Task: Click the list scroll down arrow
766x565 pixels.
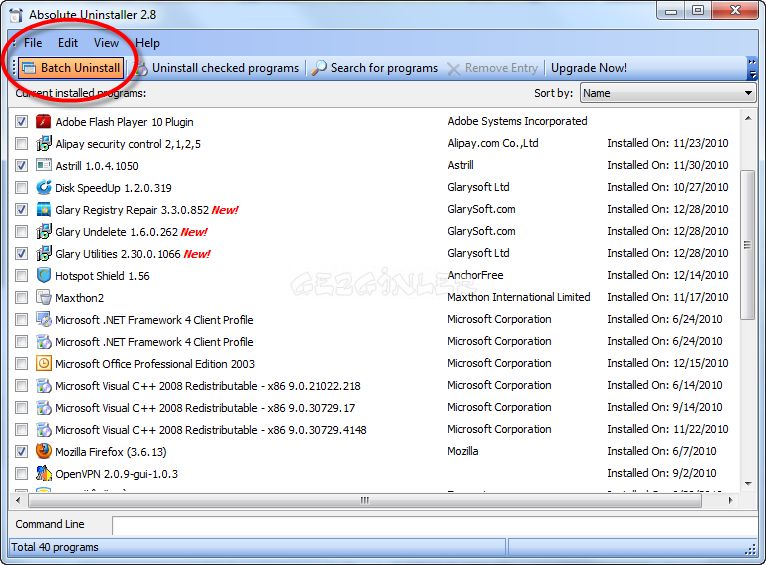Action: (x=748, y=484)
